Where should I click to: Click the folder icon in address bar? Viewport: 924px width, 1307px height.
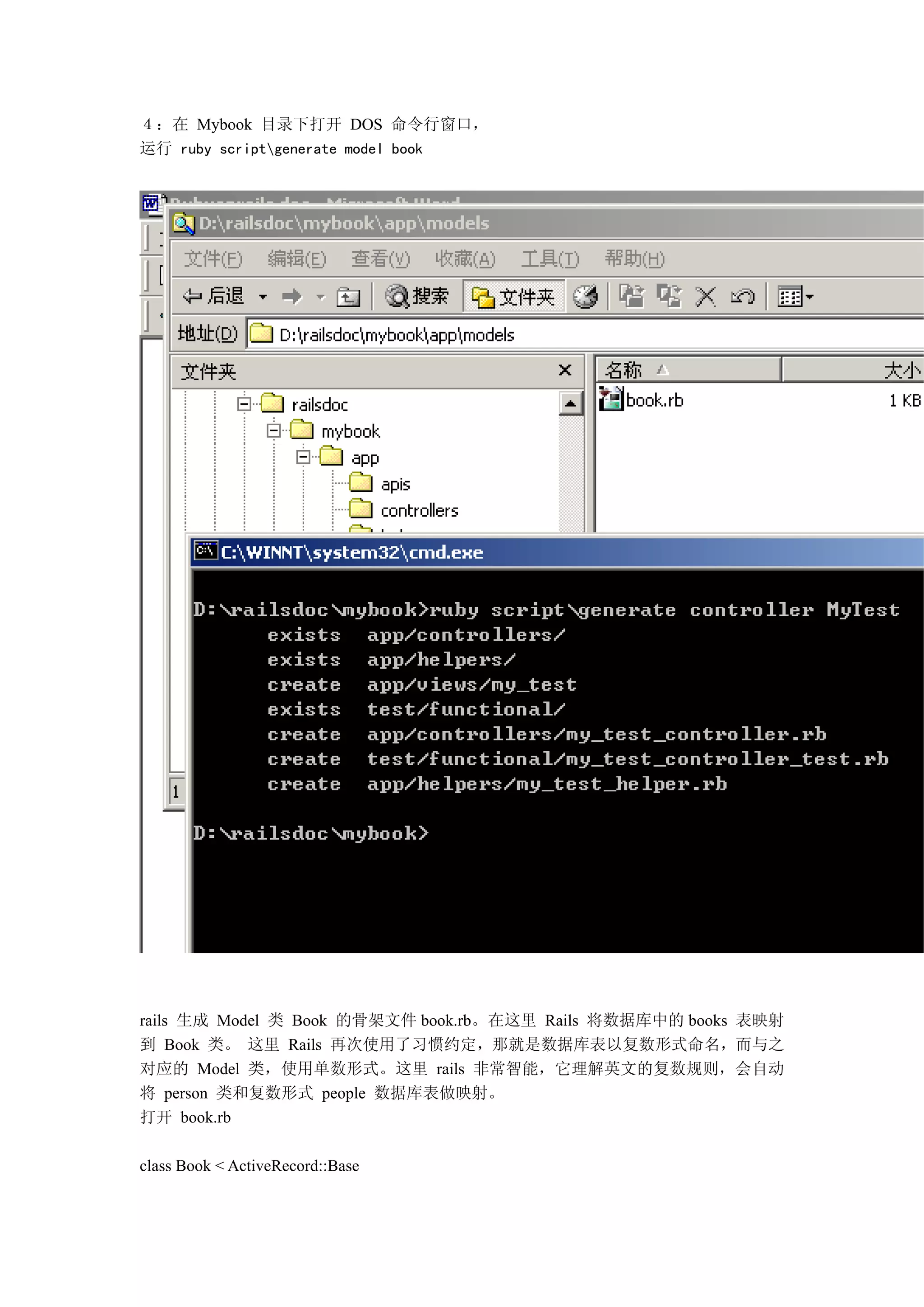(x=261, y=333)
